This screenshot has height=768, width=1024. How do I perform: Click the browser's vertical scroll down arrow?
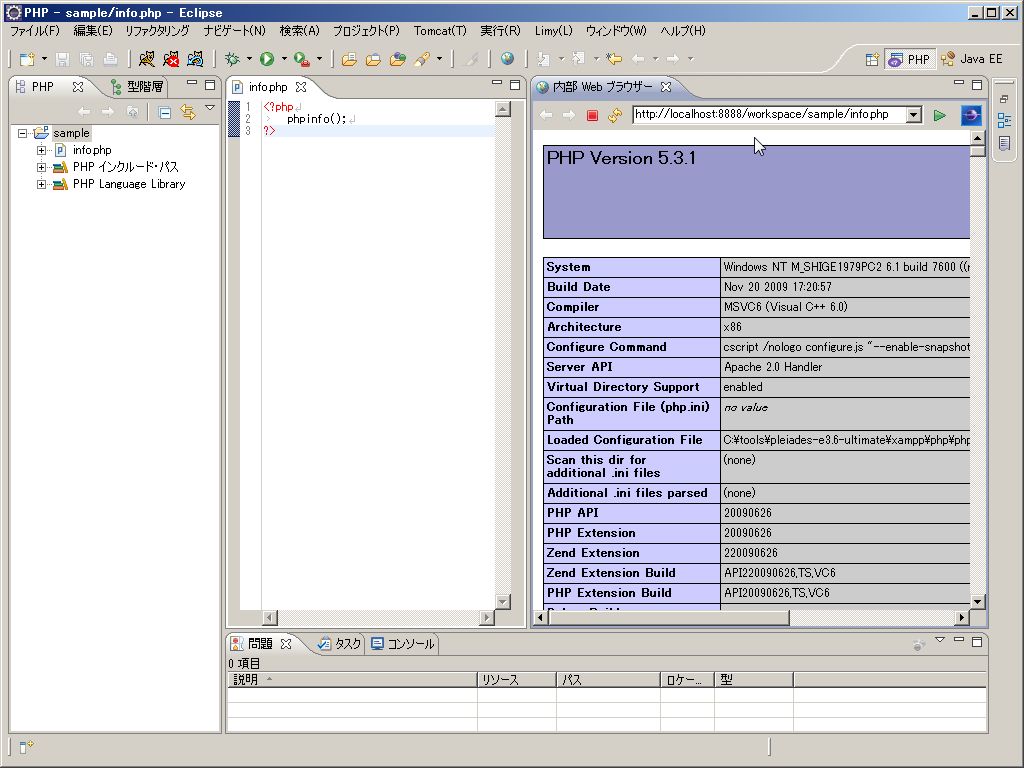977,601
